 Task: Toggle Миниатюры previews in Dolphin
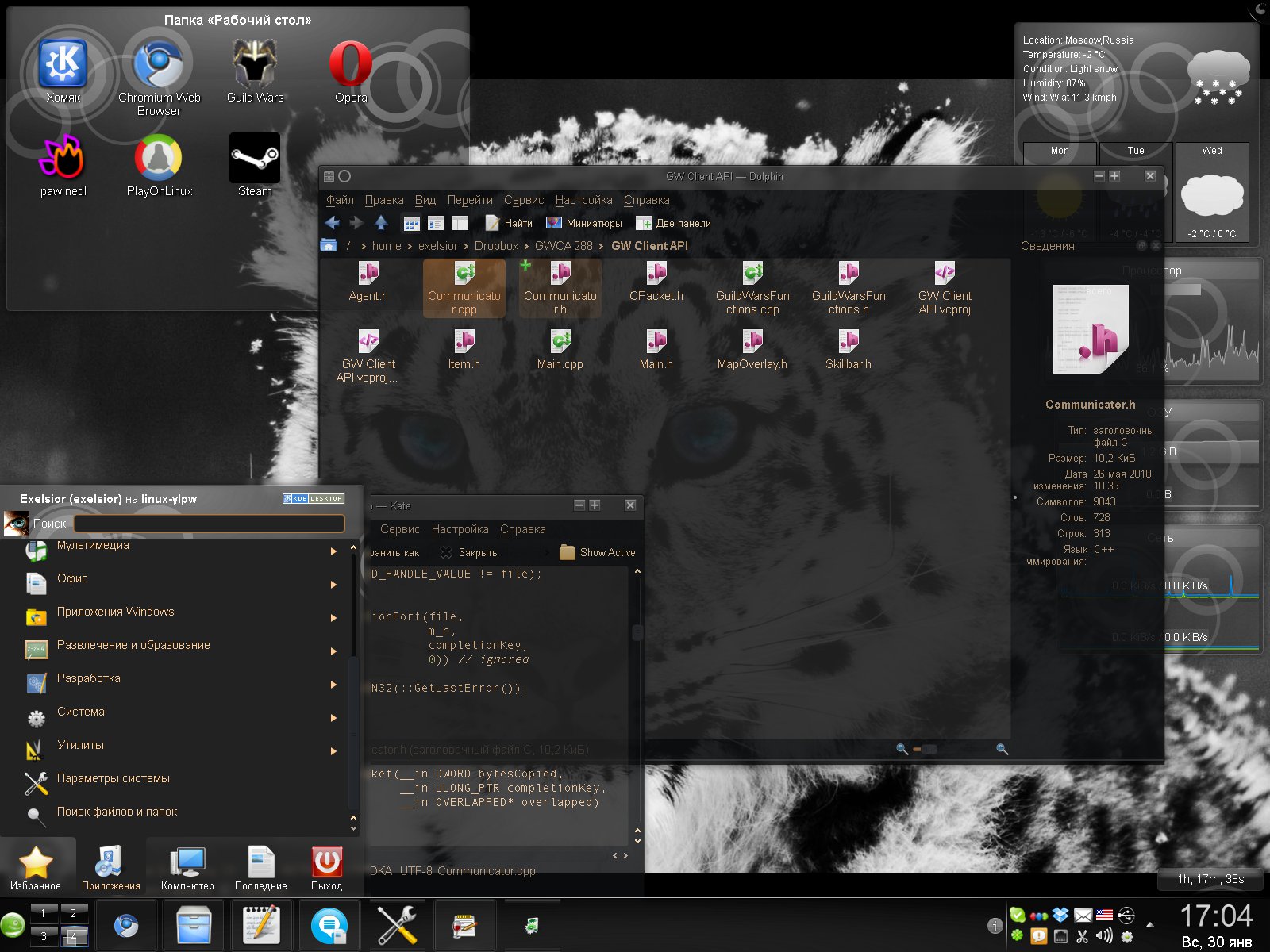(x=584, y=223)
